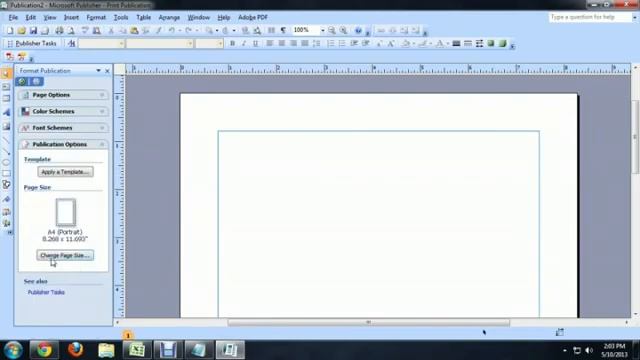This screenshot has width=640, height=360.
Task: Select the Rectangle shape tool
Action: tap(6, 173)
